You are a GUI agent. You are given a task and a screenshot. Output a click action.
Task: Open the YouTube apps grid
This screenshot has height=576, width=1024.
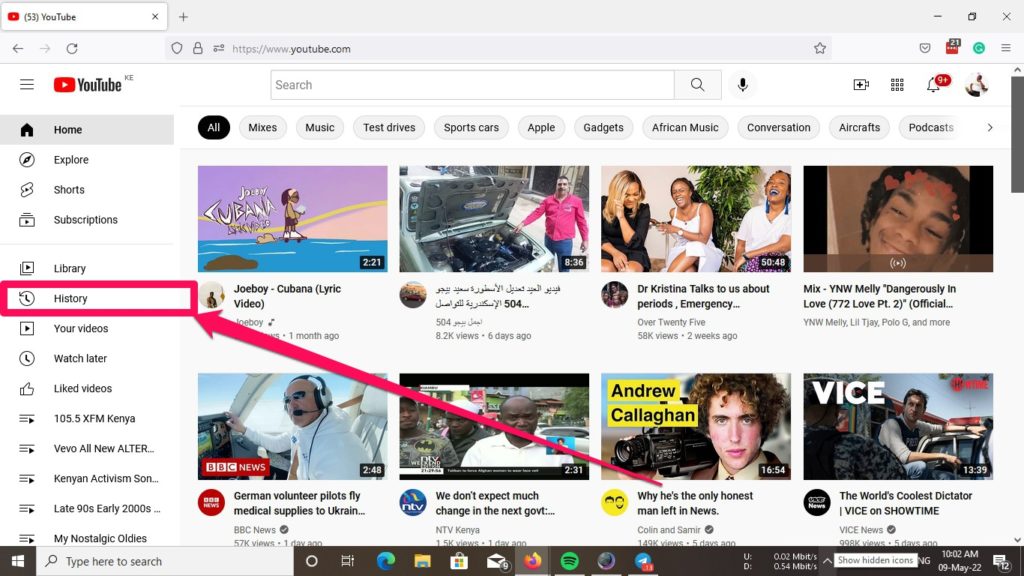click(897, 85)
